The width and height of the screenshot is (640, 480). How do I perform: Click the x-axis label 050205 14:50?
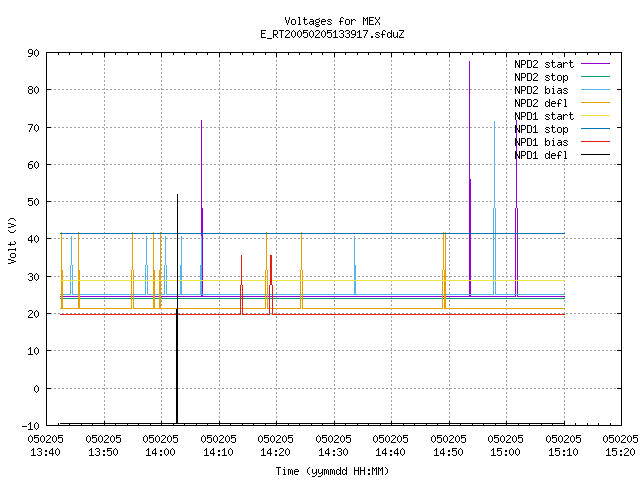pos(449,445)
